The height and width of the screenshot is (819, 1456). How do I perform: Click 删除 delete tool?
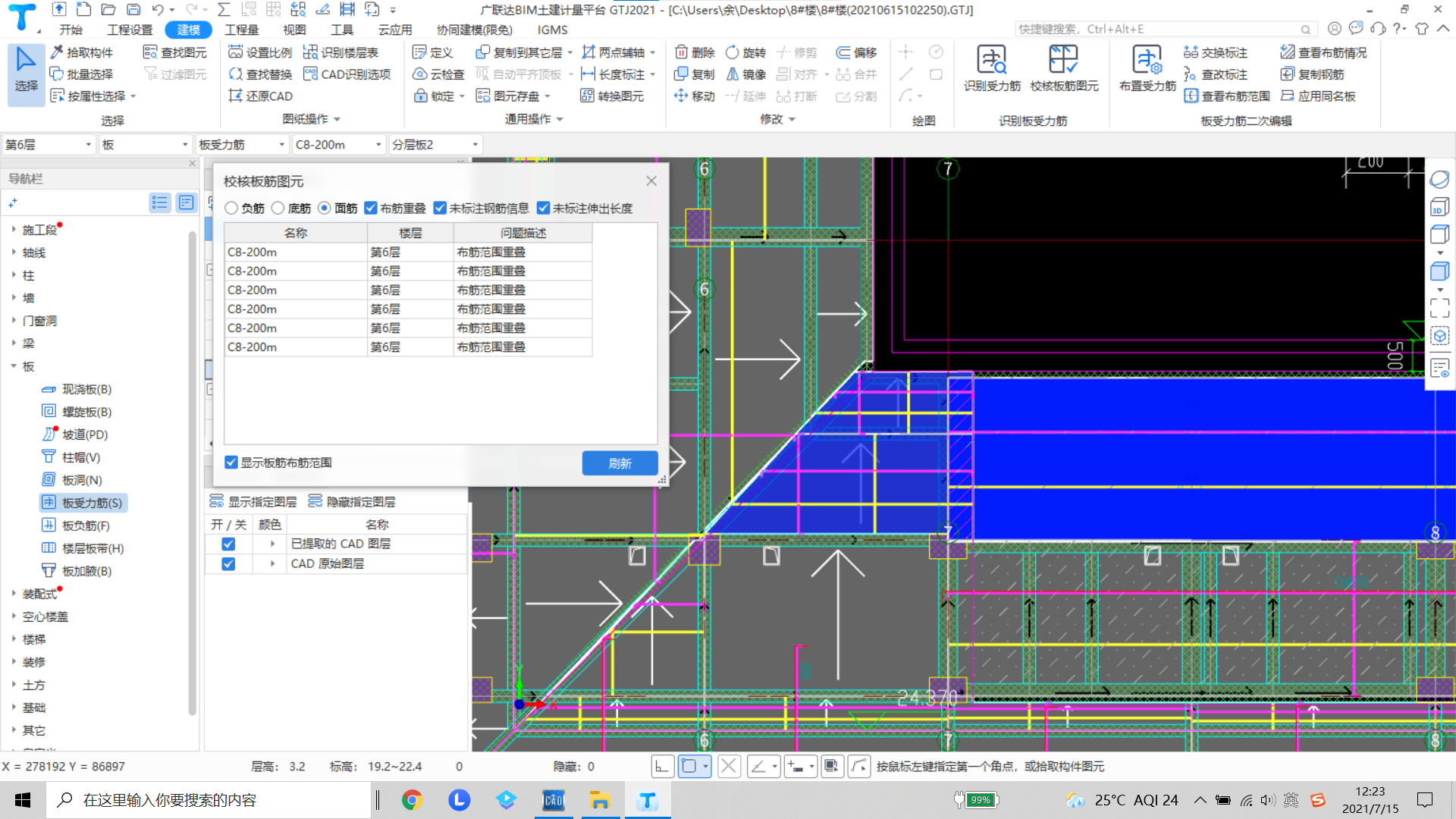click(x=695, y=52)
